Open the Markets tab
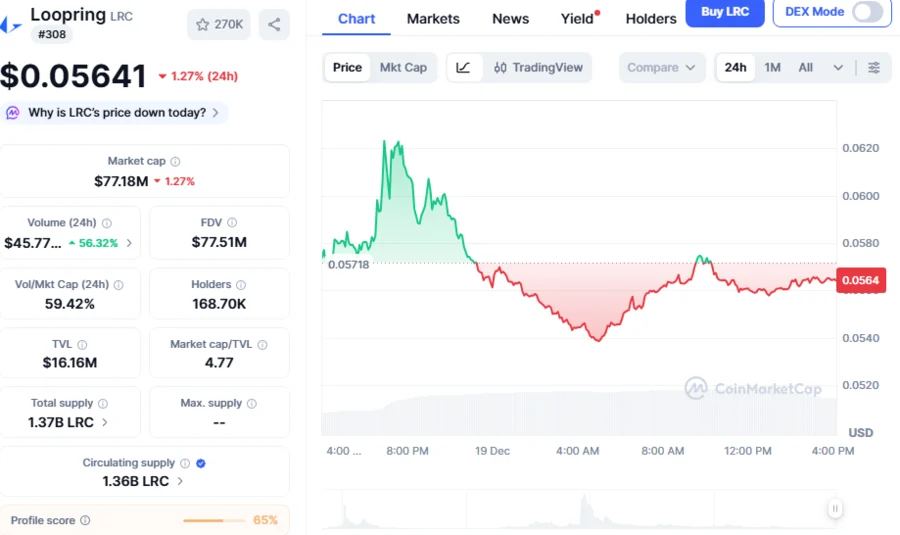 (433, 19)
